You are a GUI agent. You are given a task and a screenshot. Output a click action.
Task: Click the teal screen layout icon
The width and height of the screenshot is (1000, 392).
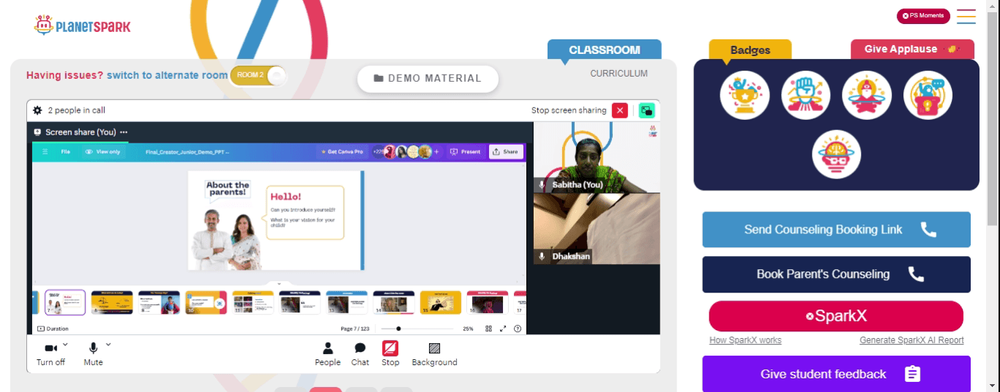pyautogui.click(x=647, y=110)
